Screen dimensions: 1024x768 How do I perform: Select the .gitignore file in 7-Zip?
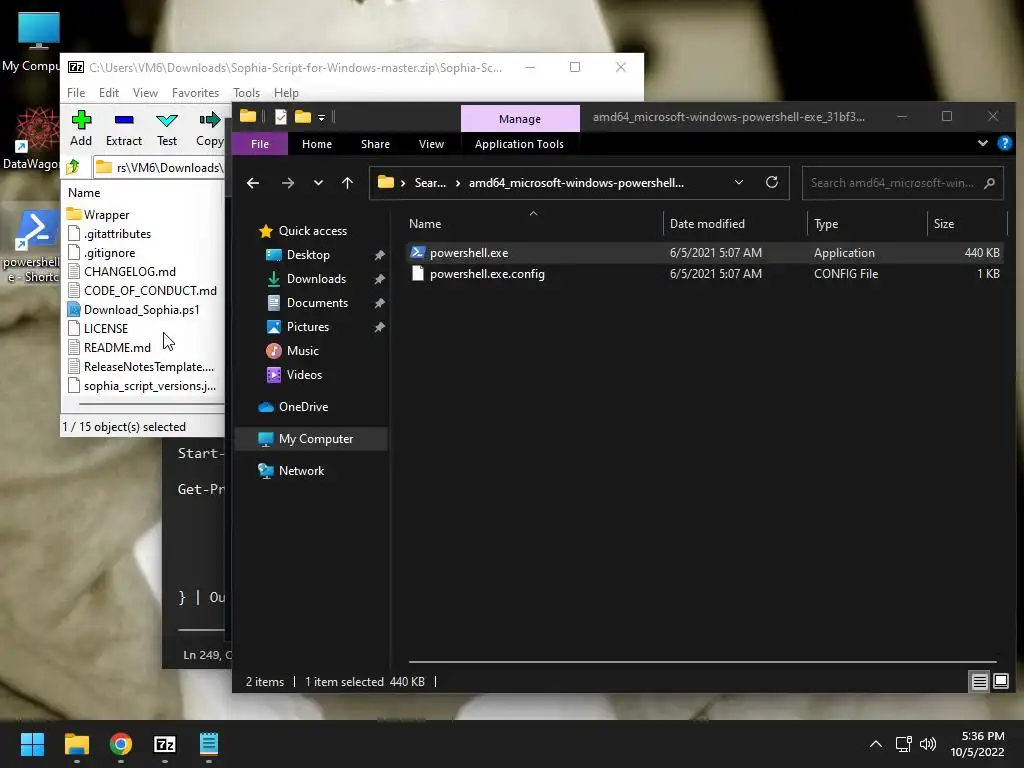[x=101, y=253]
